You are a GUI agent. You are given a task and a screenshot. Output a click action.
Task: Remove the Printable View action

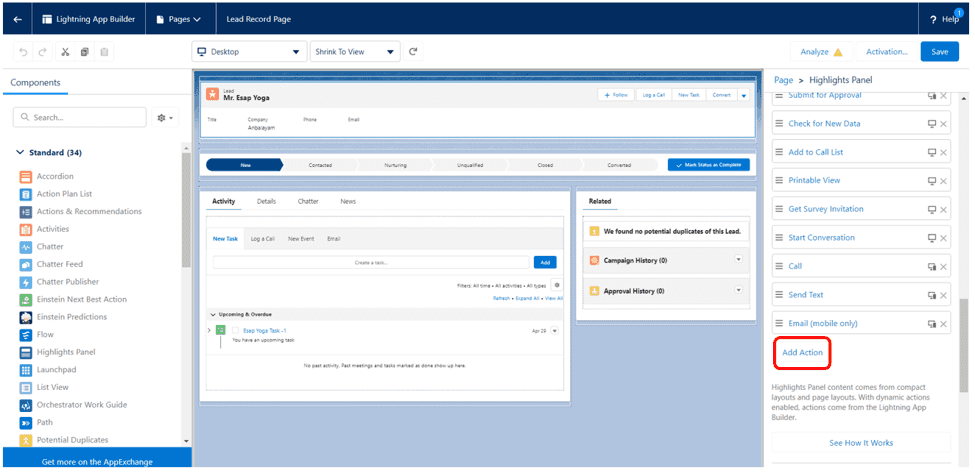click(943, 181)
